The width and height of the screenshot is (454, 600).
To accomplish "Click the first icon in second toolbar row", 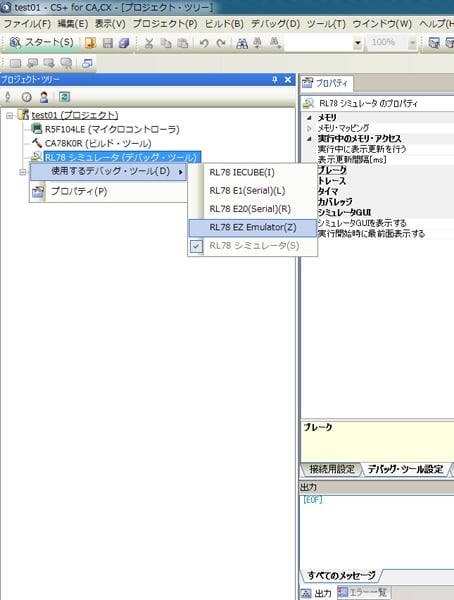I will tap(15, 63).
